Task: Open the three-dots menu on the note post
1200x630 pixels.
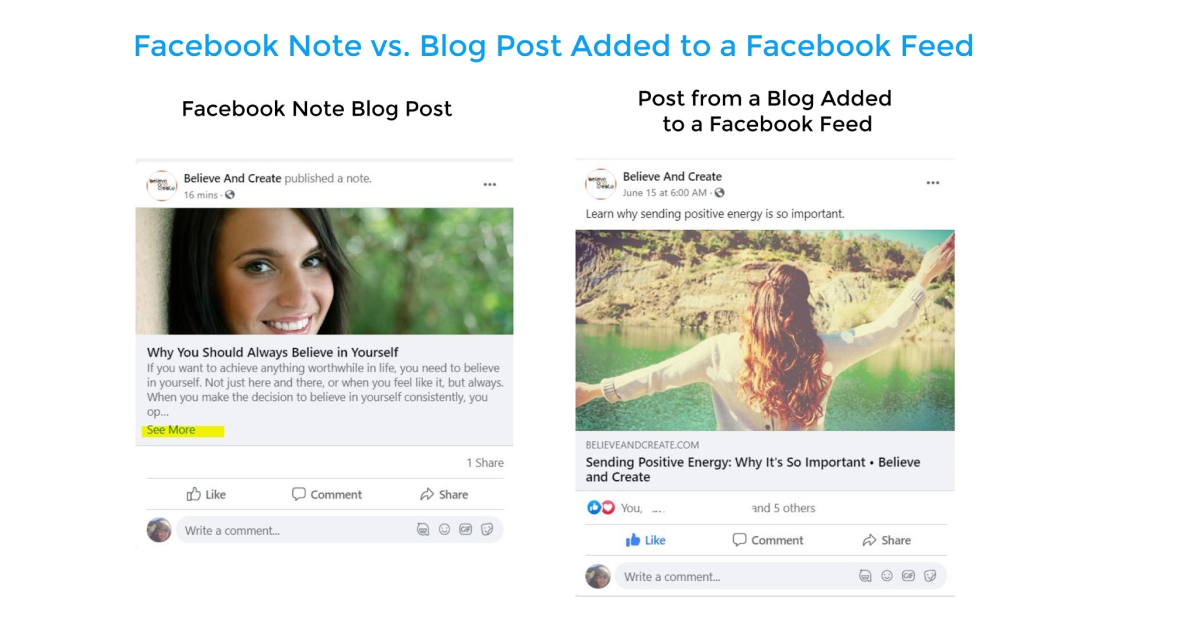Action: [490, 185]
